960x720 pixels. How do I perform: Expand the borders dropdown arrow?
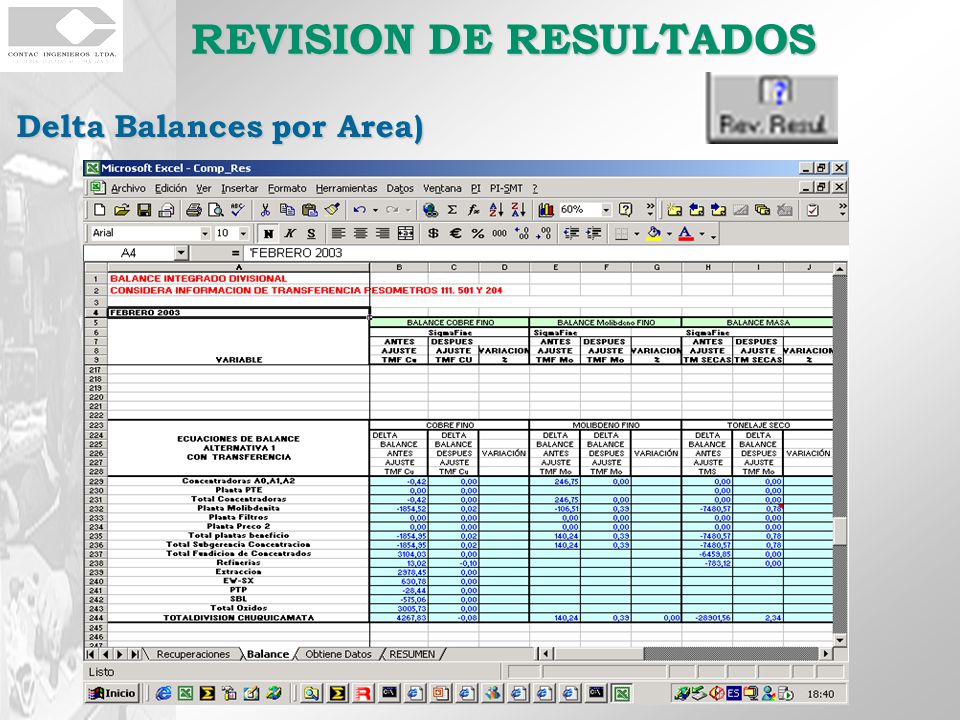[x=637, y=233]
